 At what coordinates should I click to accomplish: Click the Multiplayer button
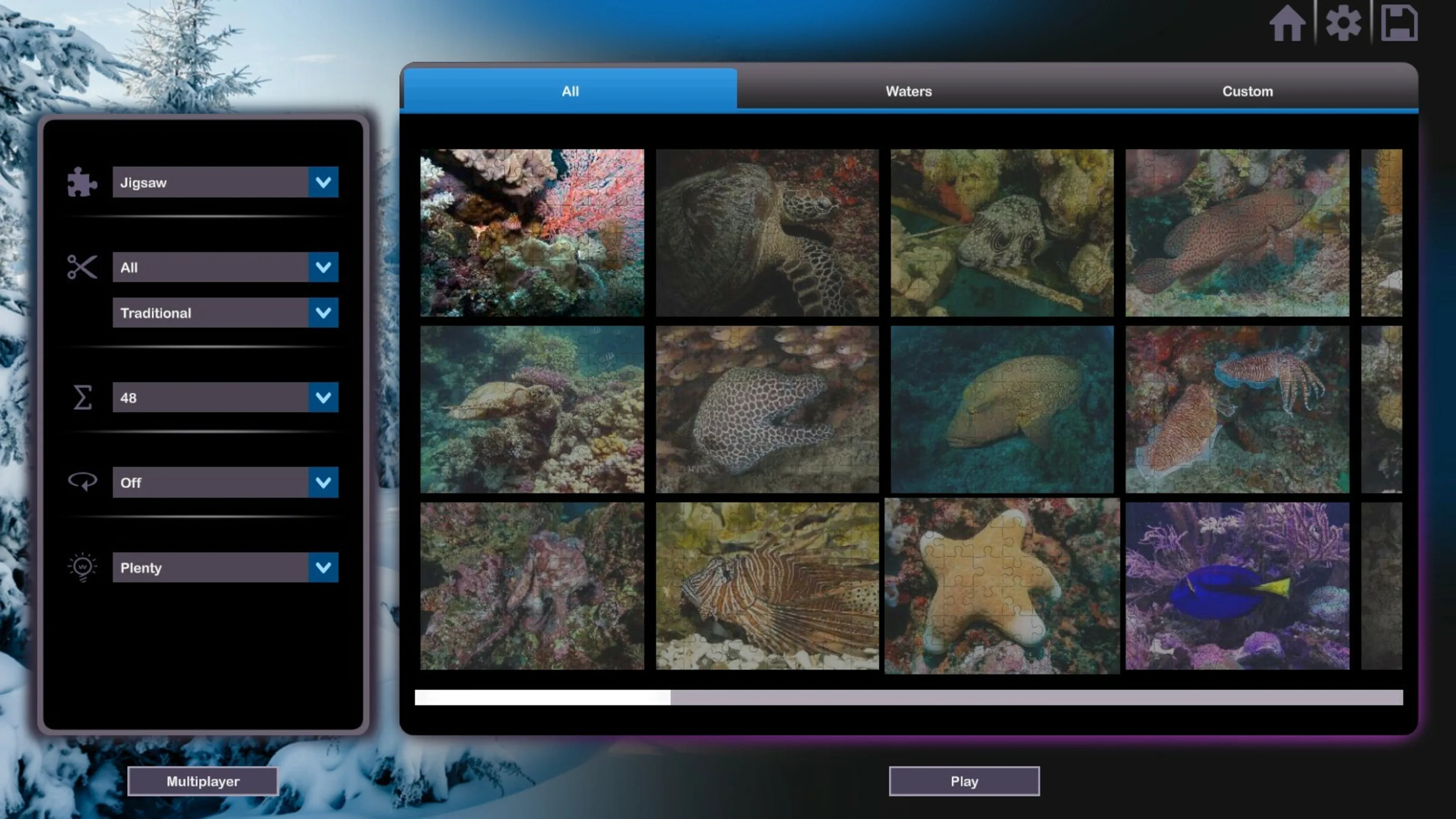pos(203,781)
